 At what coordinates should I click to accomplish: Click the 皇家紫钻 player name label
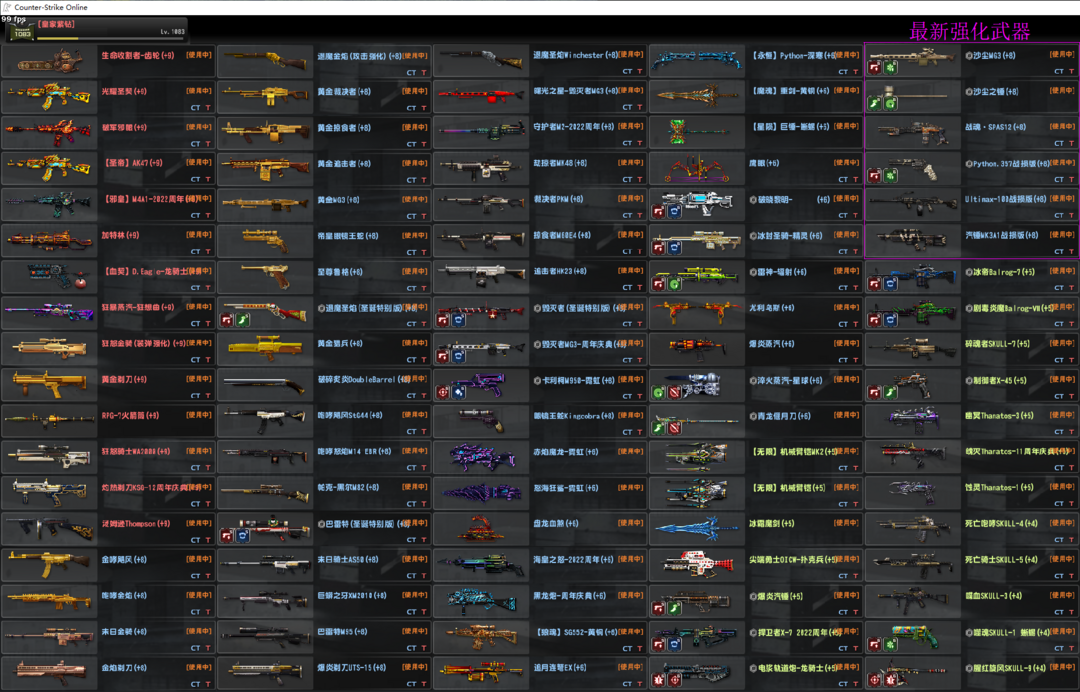(x=56, y=24)
